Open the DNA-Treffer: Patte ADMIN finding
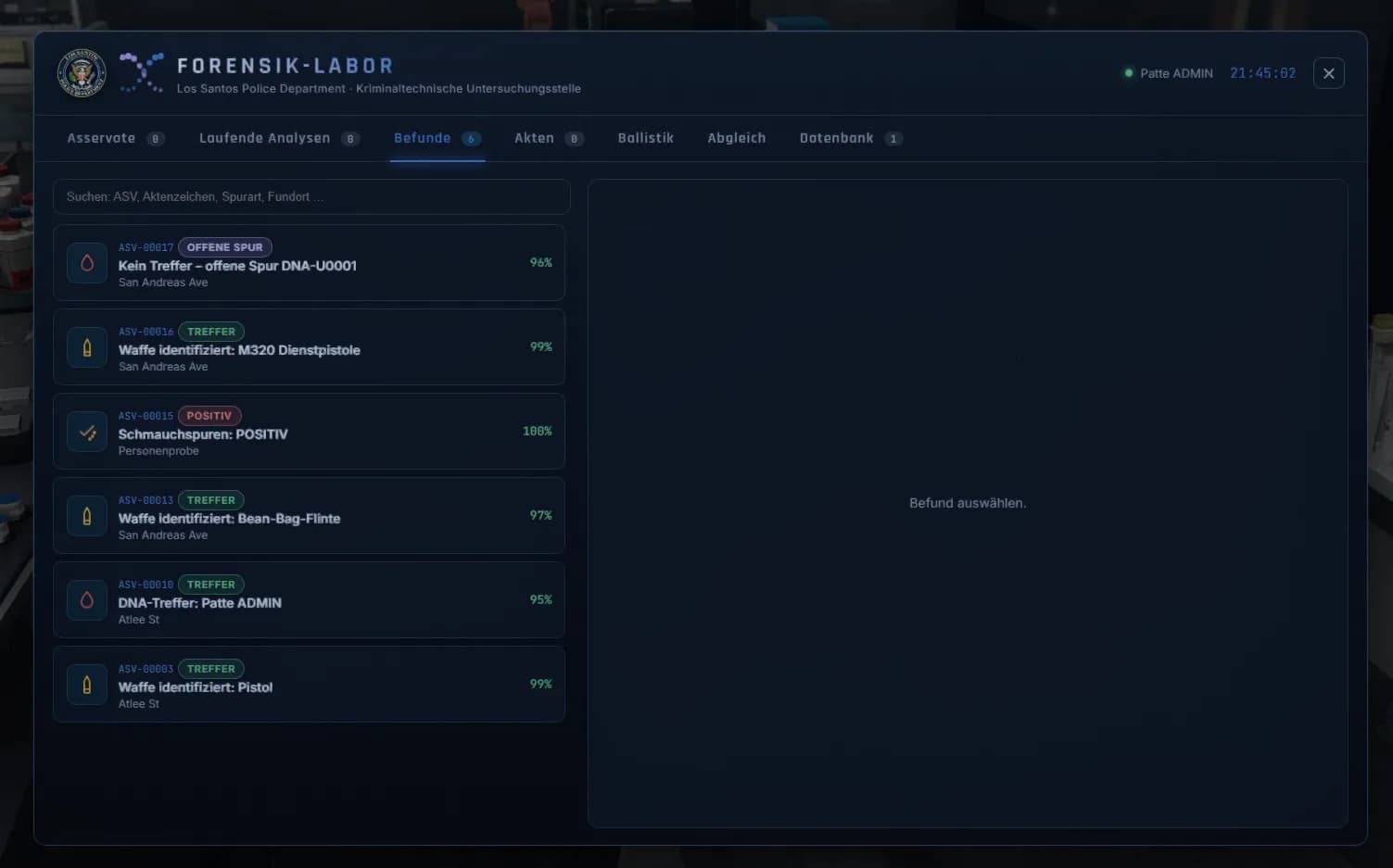This screenshot has width=1393, height=868. tap(309, 600)
